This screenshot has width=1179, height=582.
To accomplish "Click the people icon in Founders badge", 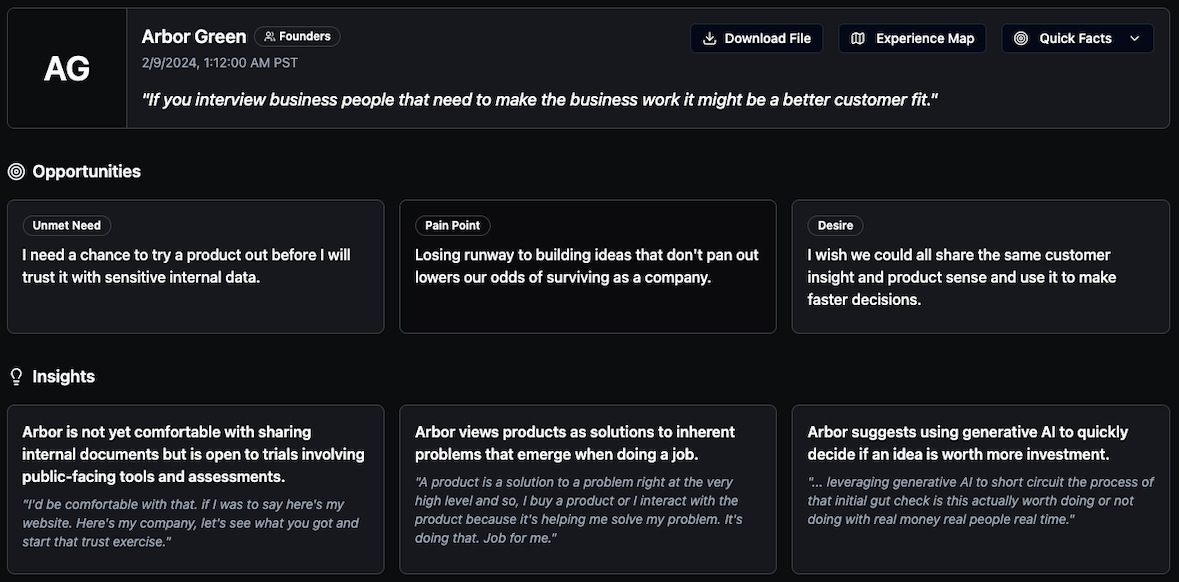I will click(x=270, y=36).
